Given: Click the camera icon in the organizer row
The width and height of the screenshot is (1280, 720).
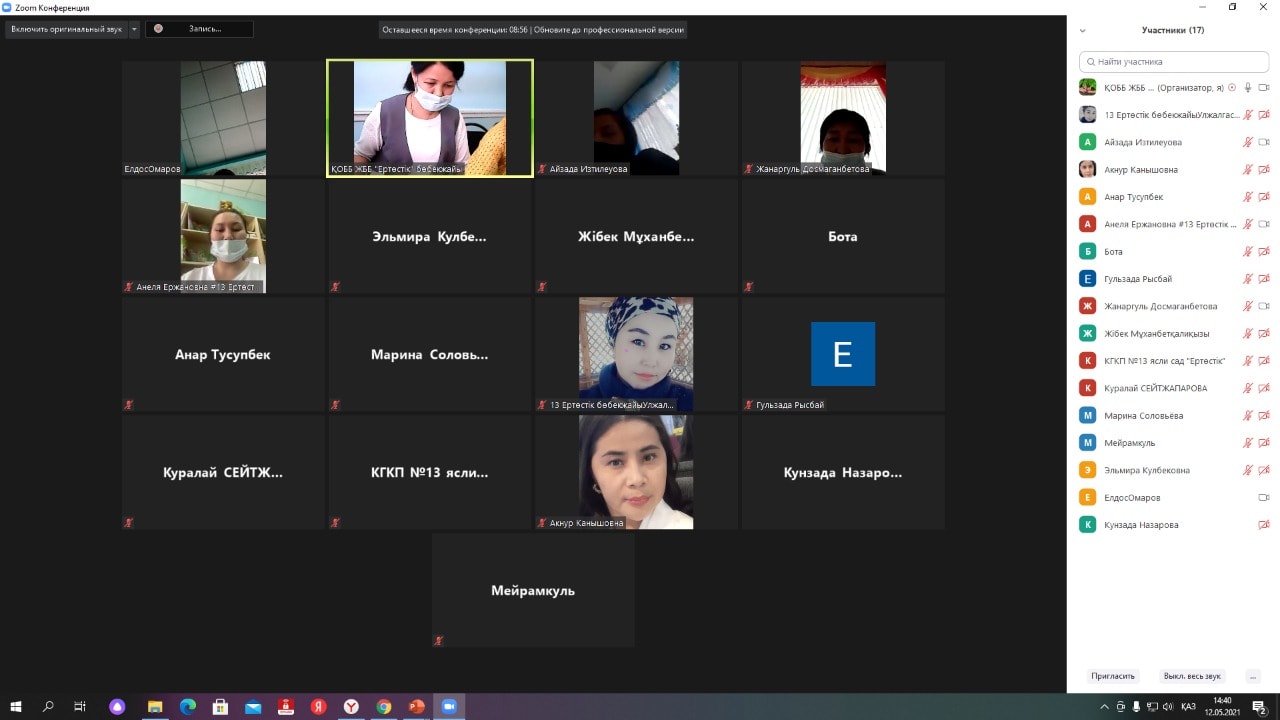Looking at the screenshot, I should click(1264, 88).
